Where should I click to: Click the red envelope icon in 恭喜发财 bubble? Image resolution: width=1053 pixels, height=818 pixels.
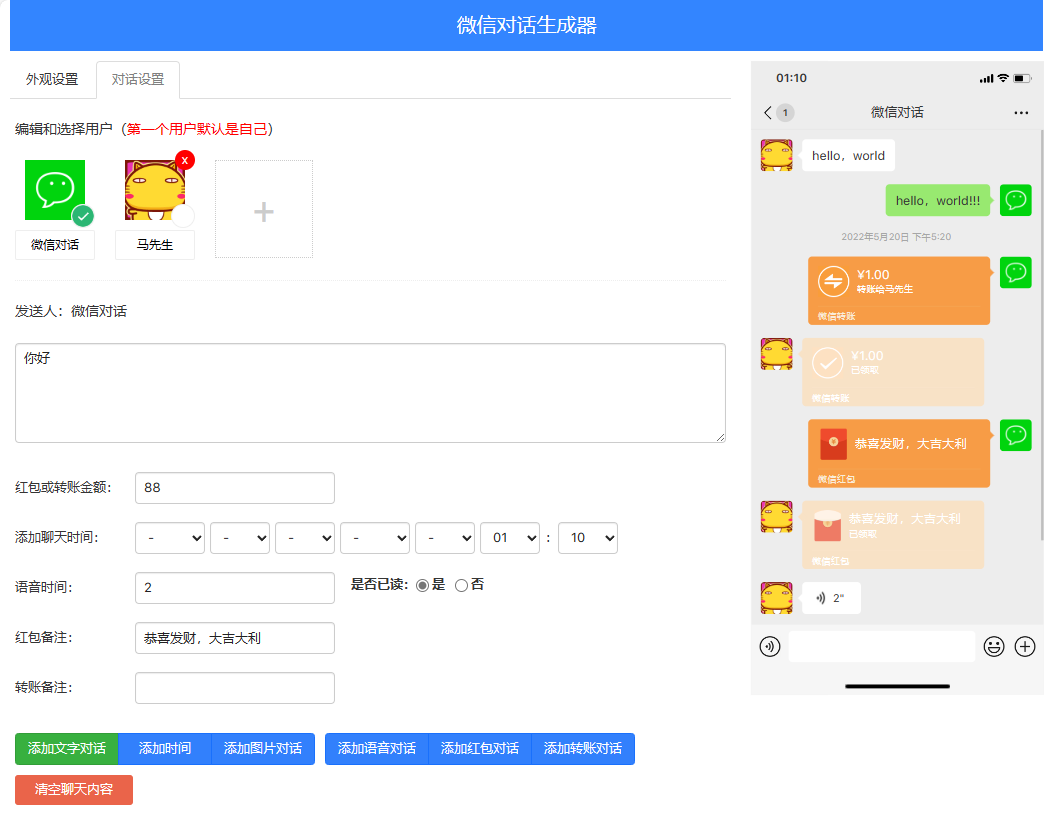pos(833,444)
